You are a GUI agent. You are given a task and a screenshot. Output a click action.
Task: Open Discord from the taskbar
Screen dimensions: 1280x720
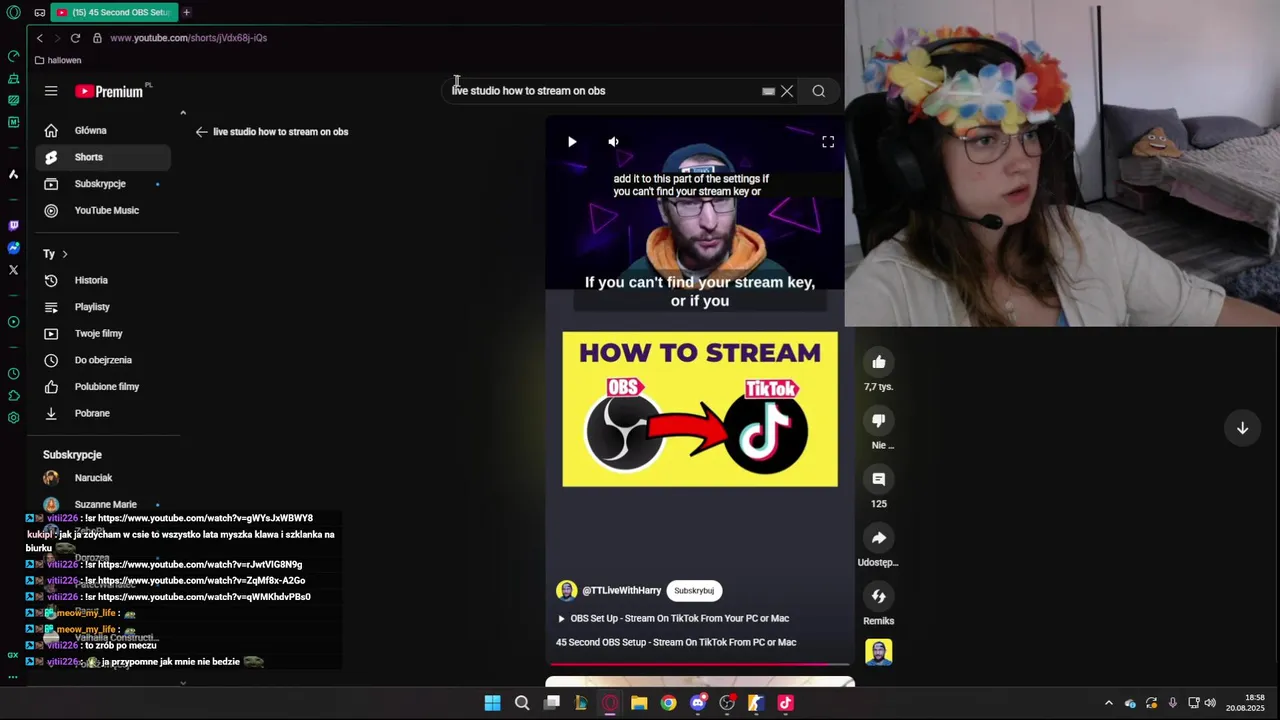pos(698,703)
